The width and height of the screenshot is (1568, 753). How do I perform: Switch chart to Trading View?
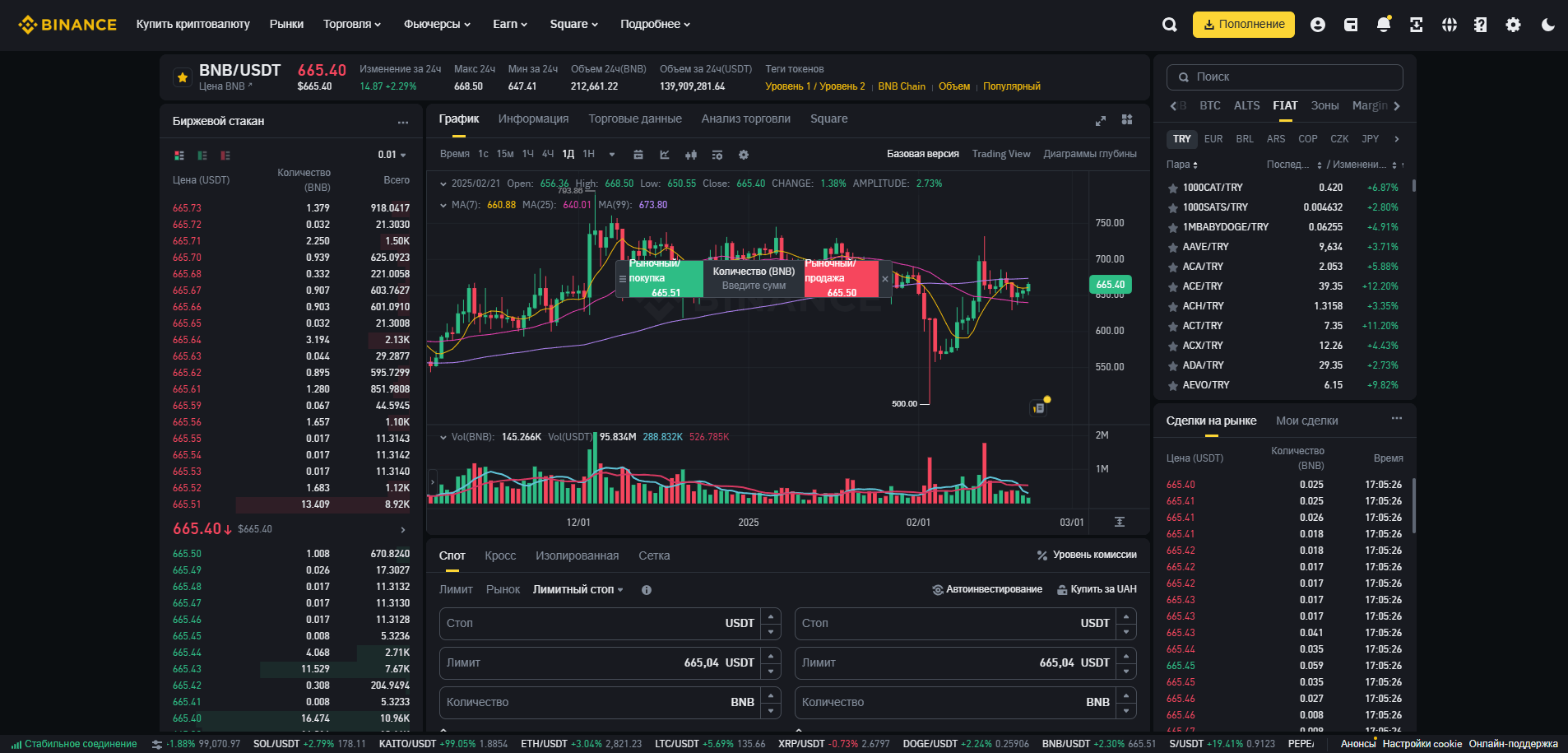tap(1001, 154)
